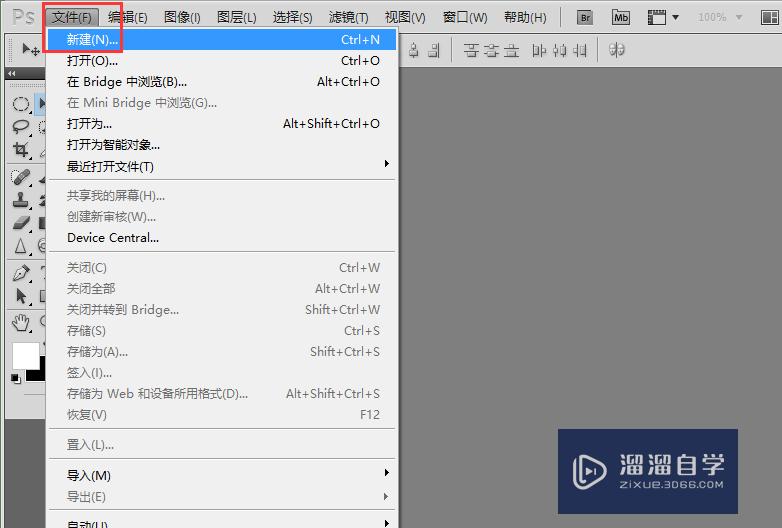Image resolution: width=782 pixels, height=528 pixels.
Task: Open the arrange documents icon
Action: [770, 17]
